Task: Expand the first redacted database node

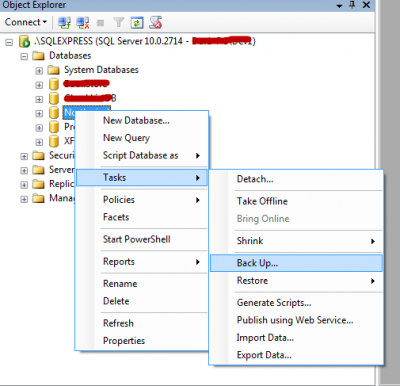Action: [x=39, y=85]
